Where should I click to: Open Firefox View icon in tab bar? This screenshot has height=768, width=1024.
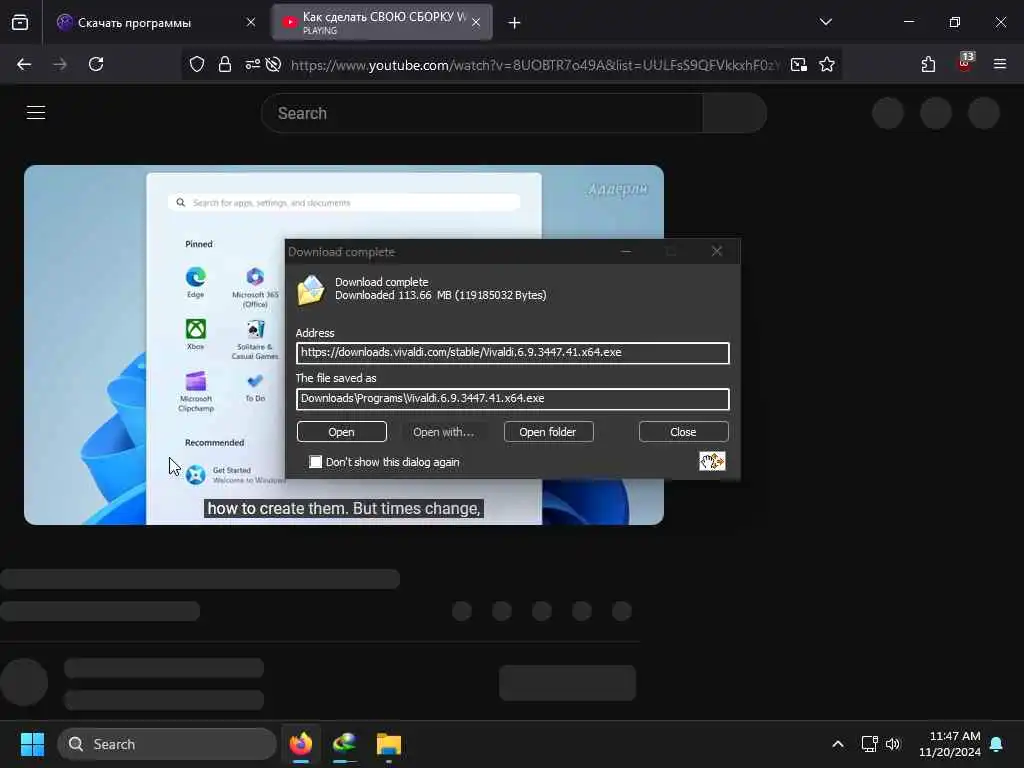pyautogui.click(x=20, y=23)
